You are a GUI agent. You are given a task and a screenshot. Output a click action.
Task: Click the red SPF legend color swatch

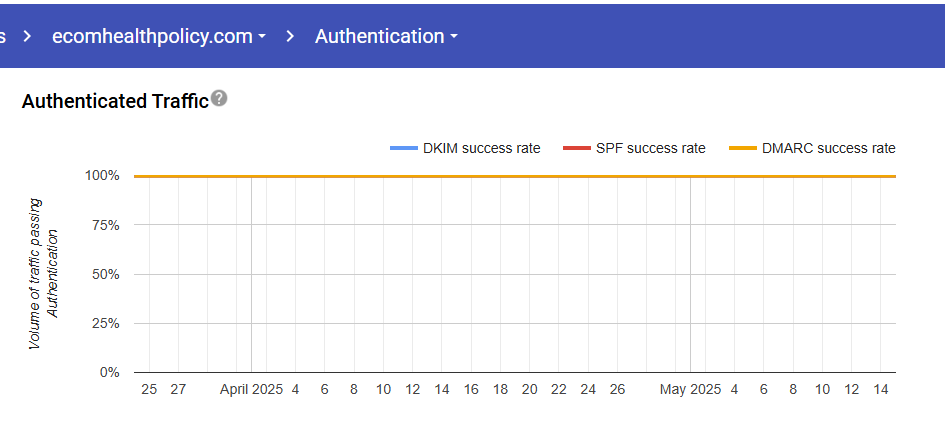pyautogui.click(x=576, y=149)
